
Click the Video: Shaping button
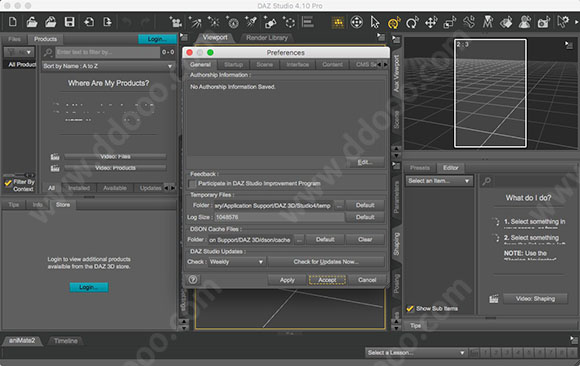pyautogui.click(x=535, y=299)
